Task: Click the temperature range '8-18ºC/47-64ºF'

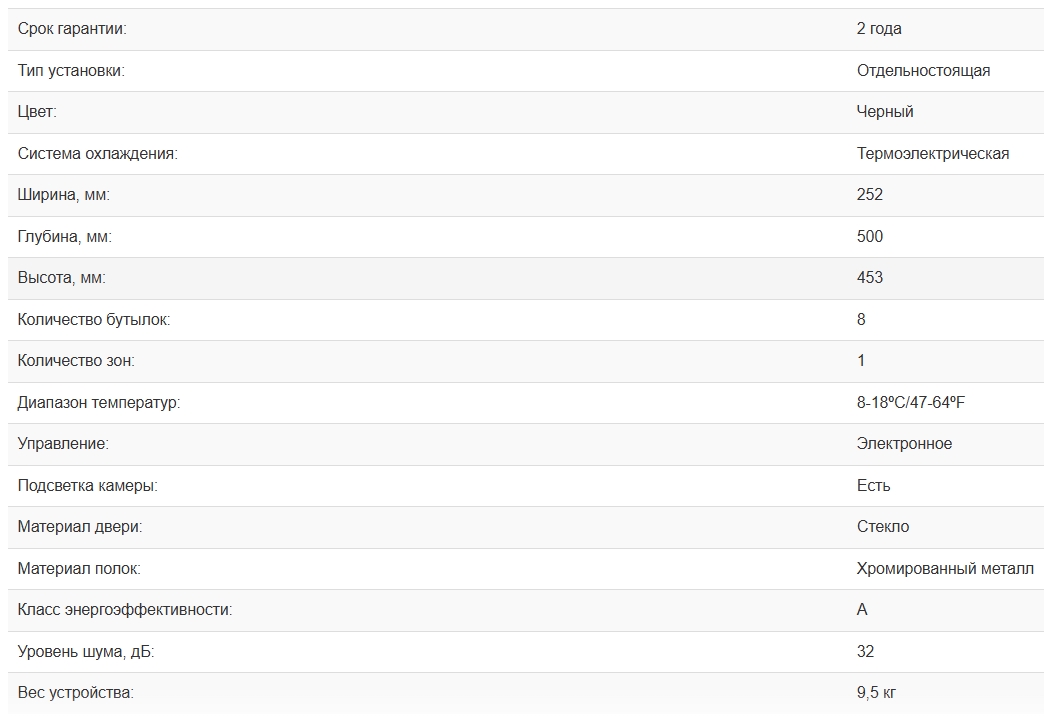Action: click(910, 402)
